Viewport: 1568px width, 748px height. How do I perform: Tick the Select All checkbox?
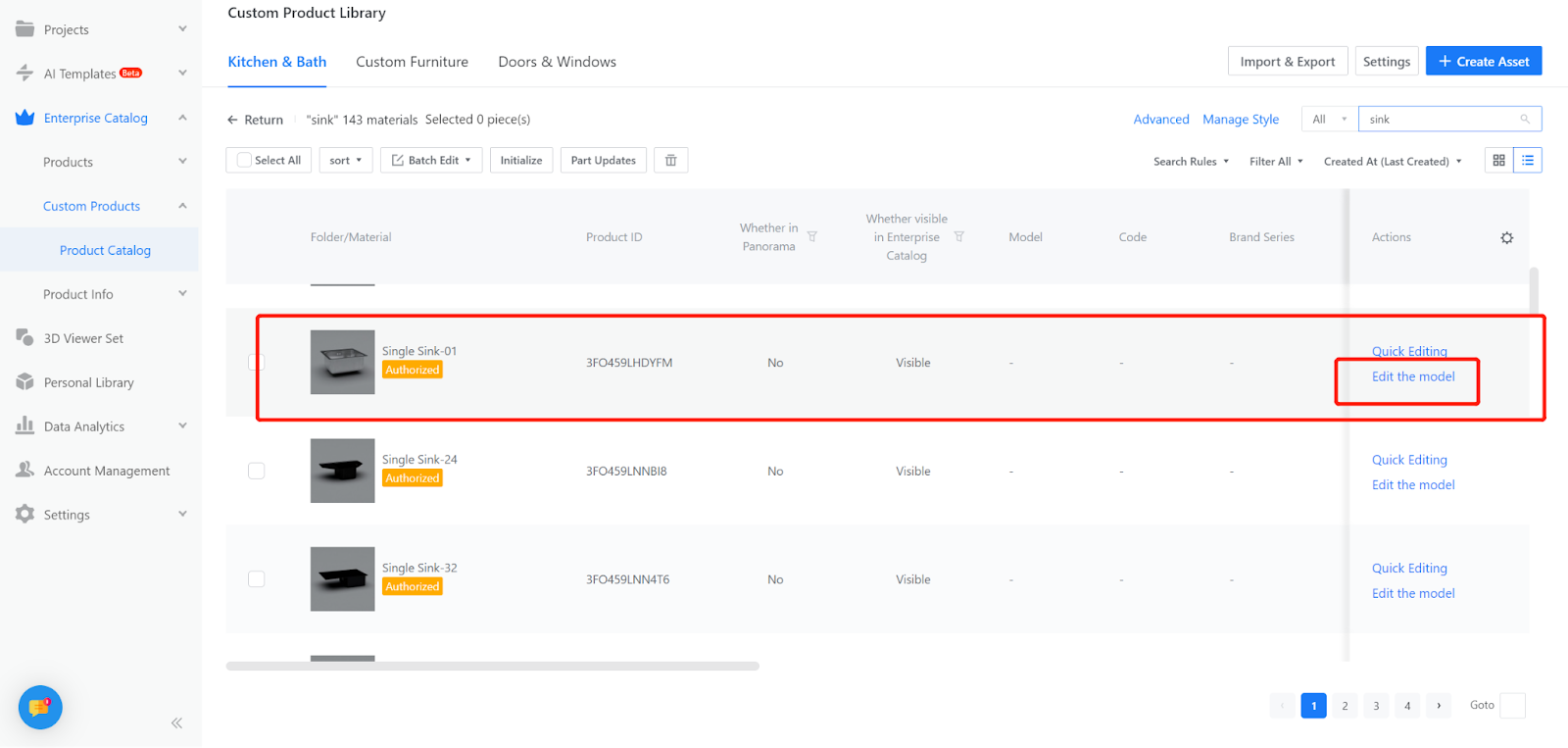245,161
